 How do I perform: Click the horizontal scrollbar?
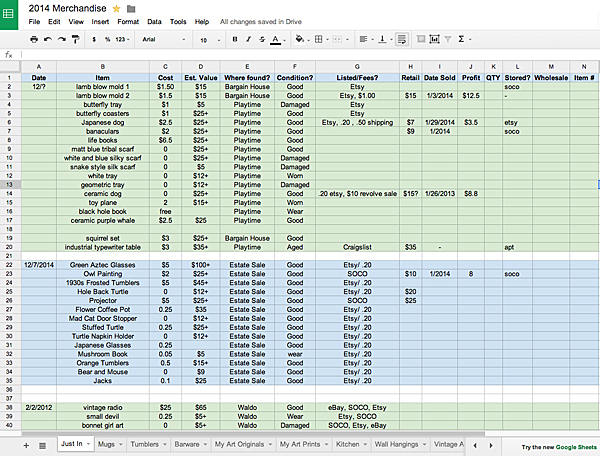(253, 434)
